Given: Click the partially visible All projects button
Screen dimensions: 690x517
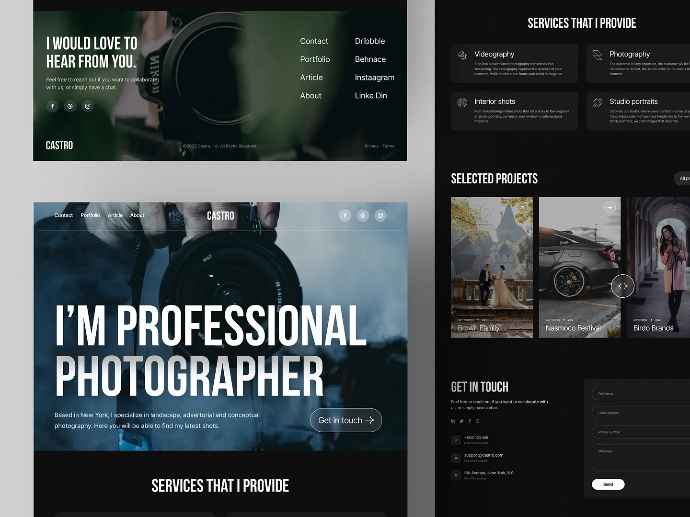Looking at the screenshot, I should (x=683, y=178).
